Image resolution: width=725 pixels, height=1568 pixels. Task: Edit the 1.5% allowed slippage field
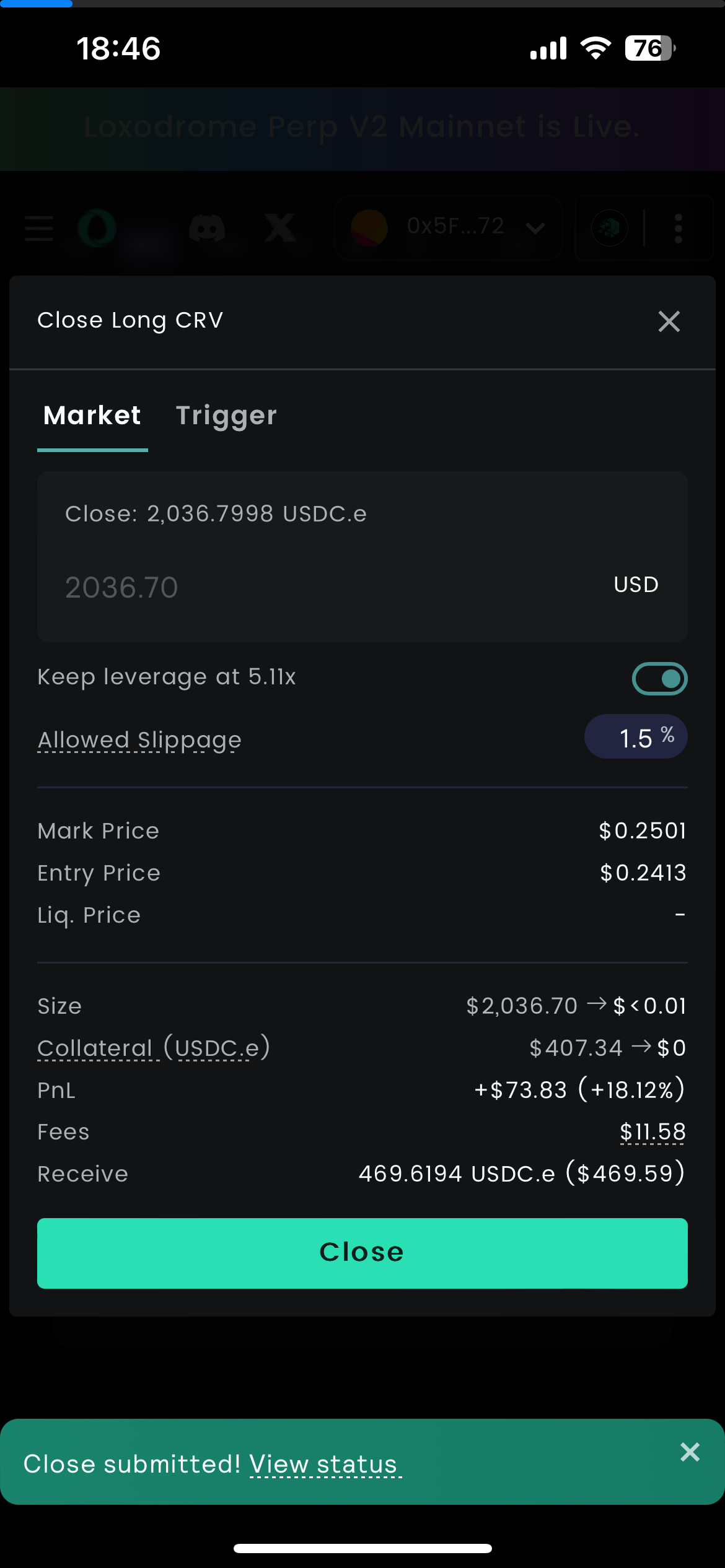point(636,737)
